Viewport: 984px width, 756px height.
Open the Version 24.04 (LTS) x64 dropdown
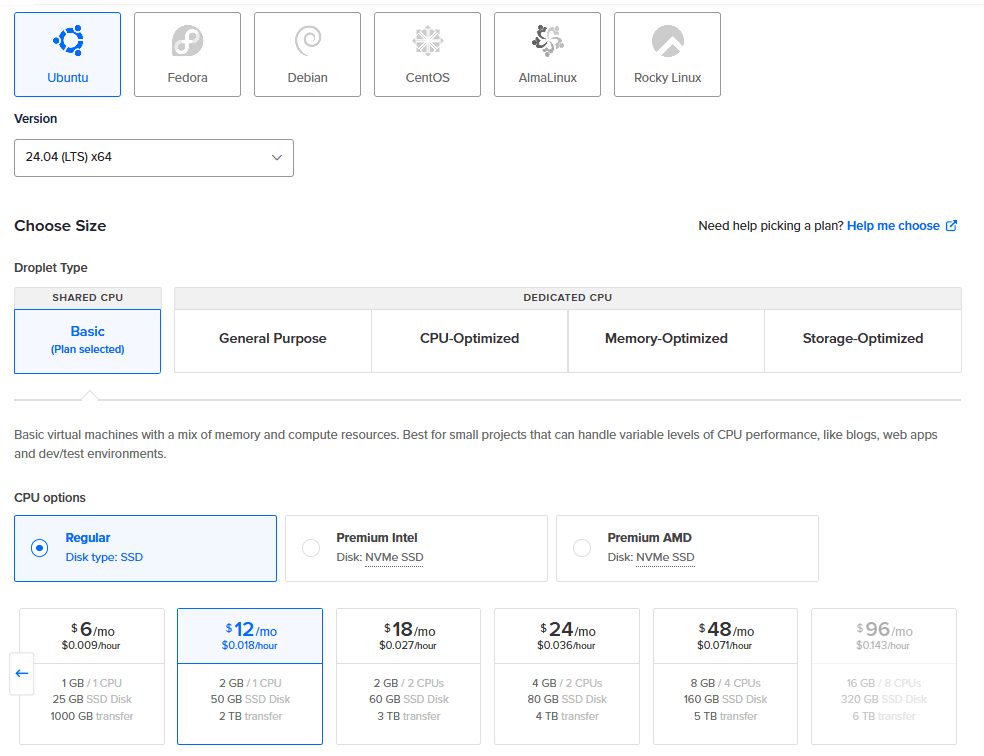pos(153,158)
